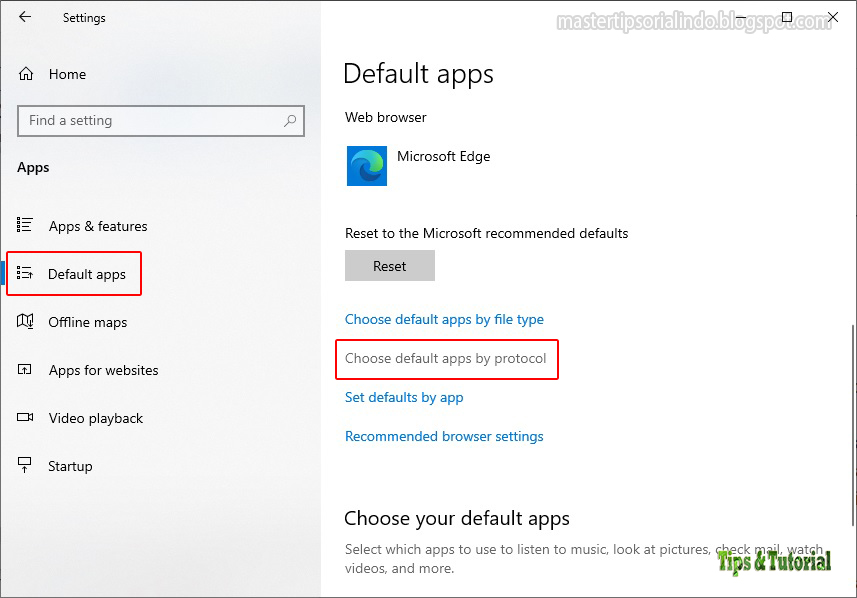Click the Home icon in the sidebar

click(25, 74)
